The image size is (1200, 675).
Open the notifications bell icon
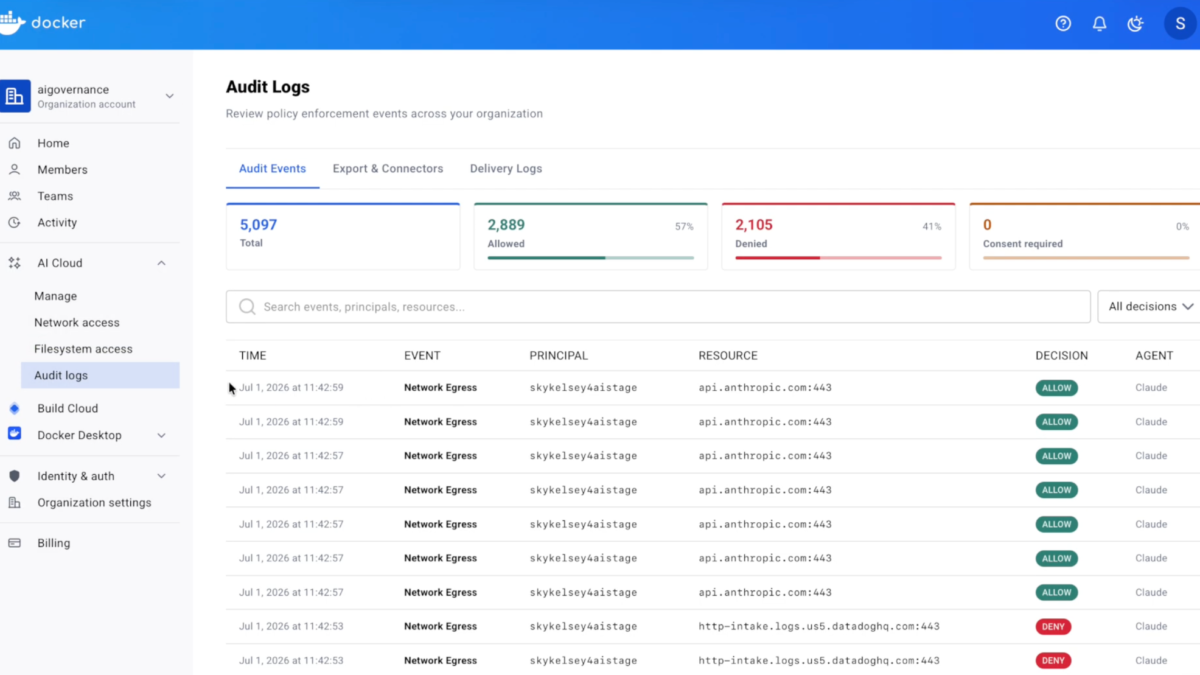(1099, 23)
